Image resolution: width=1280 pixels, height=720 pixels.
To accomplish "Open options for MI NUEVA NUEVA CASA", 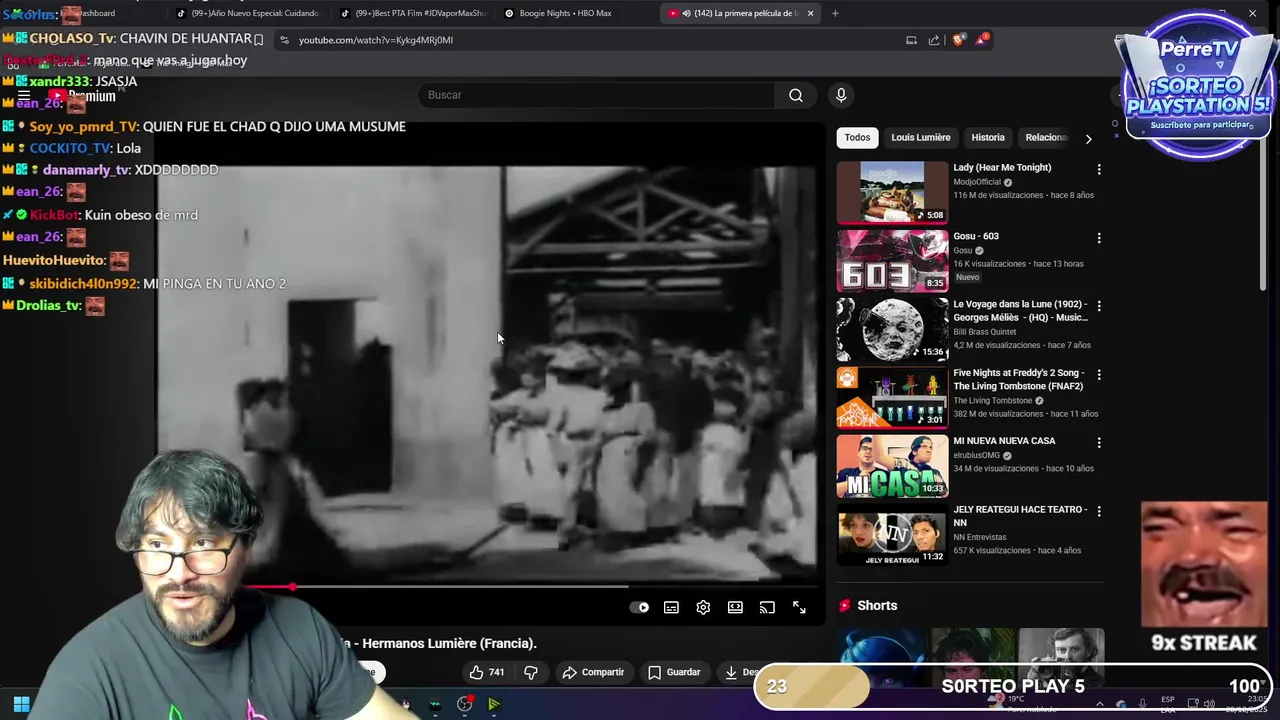I will pos(1099,443).
